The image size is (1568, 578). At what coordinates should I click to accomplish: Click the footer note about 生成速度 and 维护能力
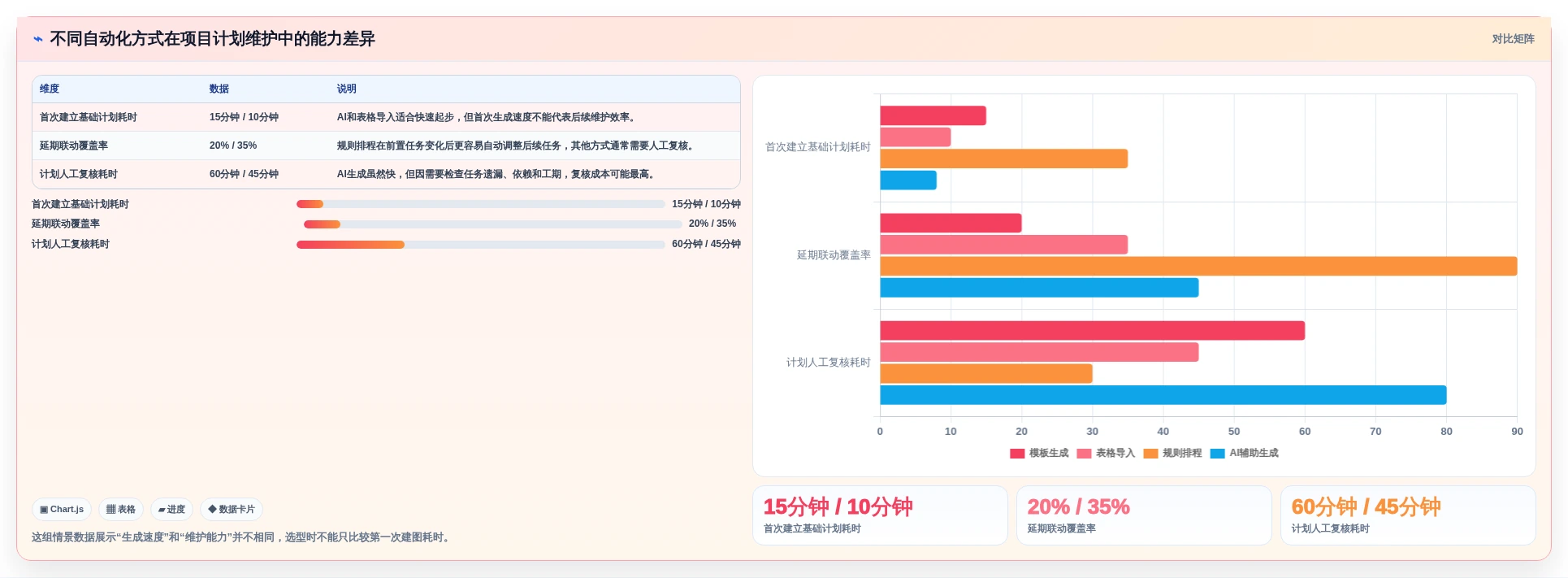(242, 537)
